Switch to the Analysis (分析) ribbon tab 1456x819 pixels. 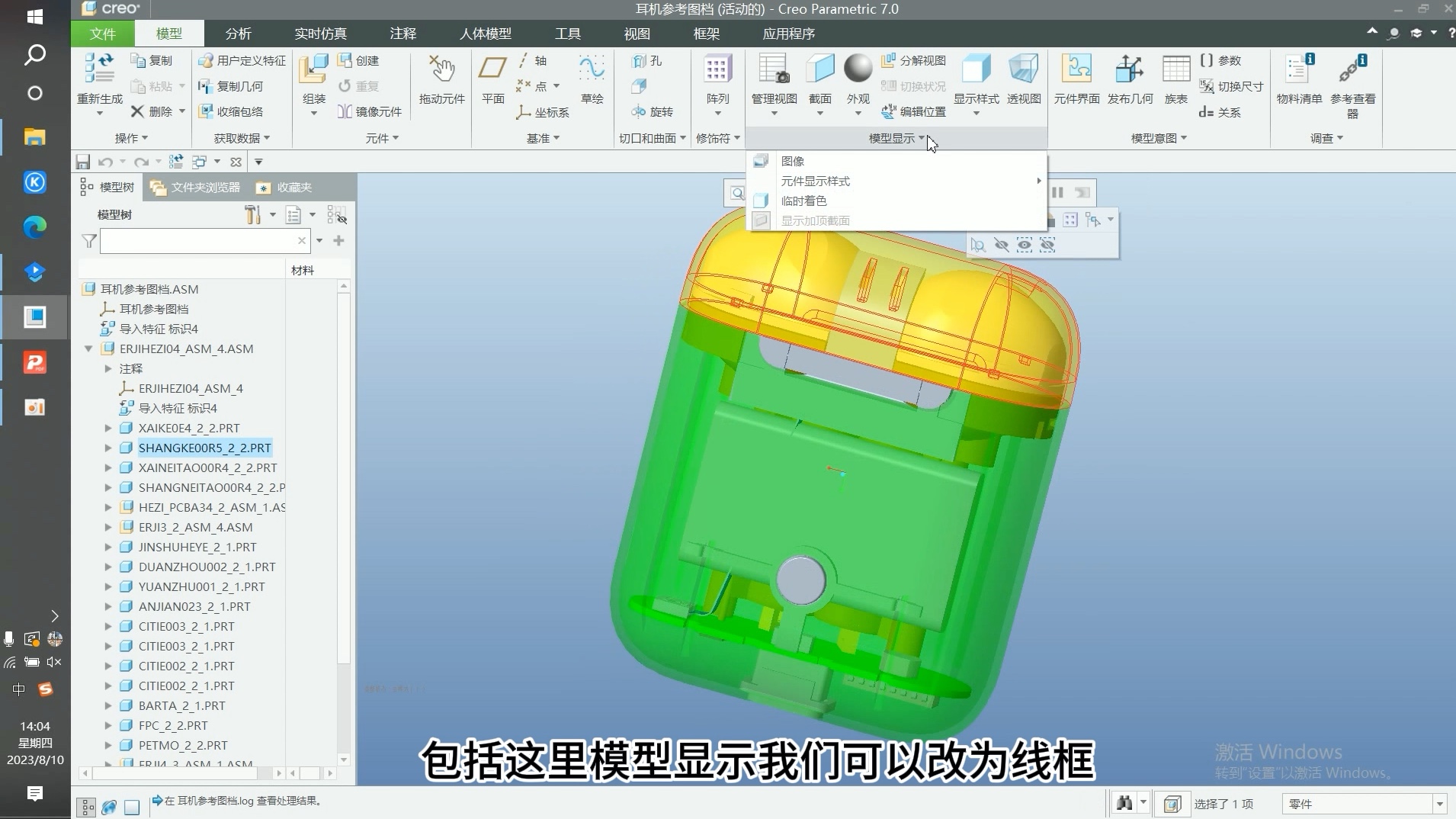point(238,34)
